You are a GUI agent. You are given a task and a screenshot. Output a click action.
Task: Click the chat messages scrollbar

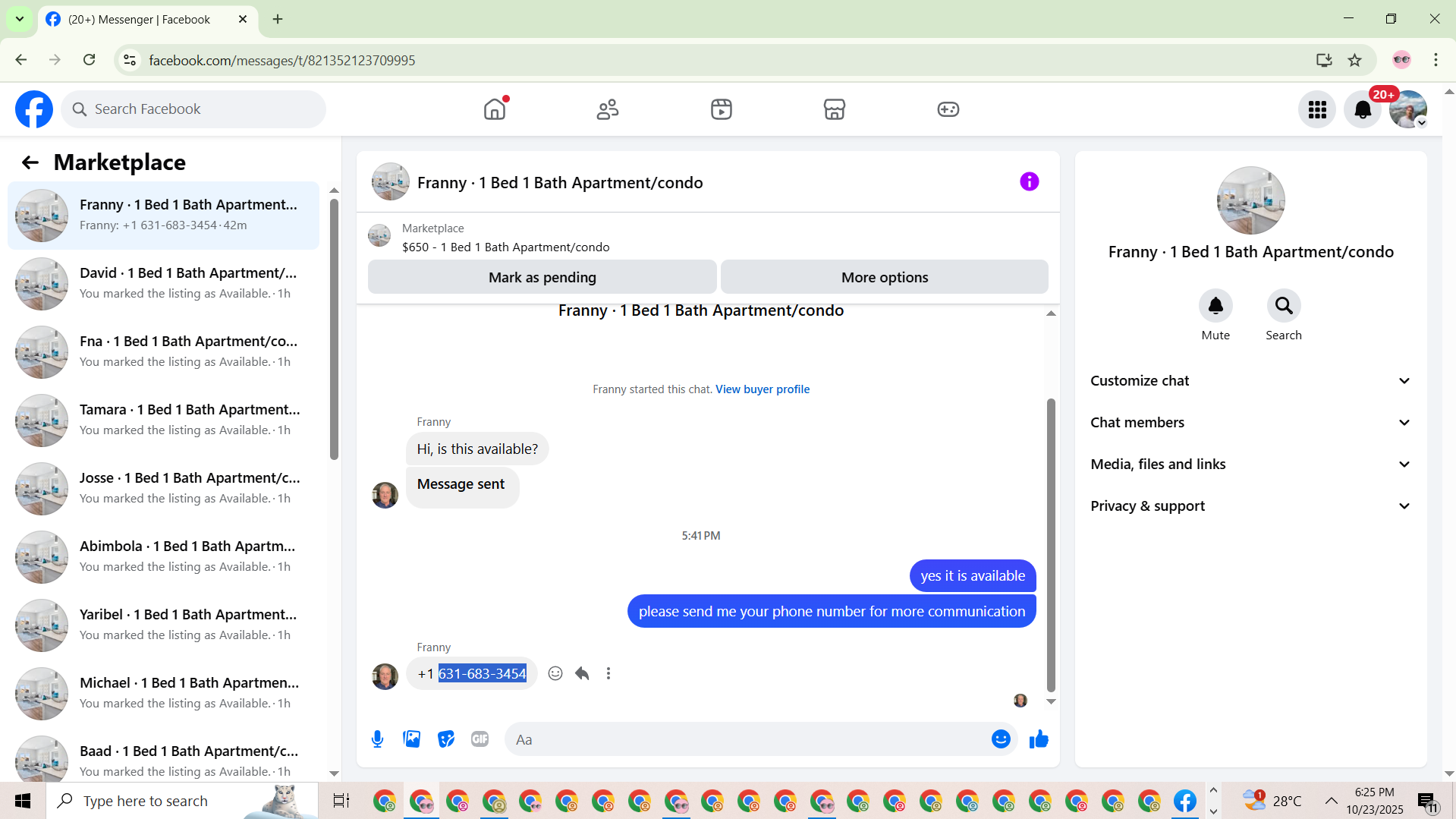(x=1051, y=545)
